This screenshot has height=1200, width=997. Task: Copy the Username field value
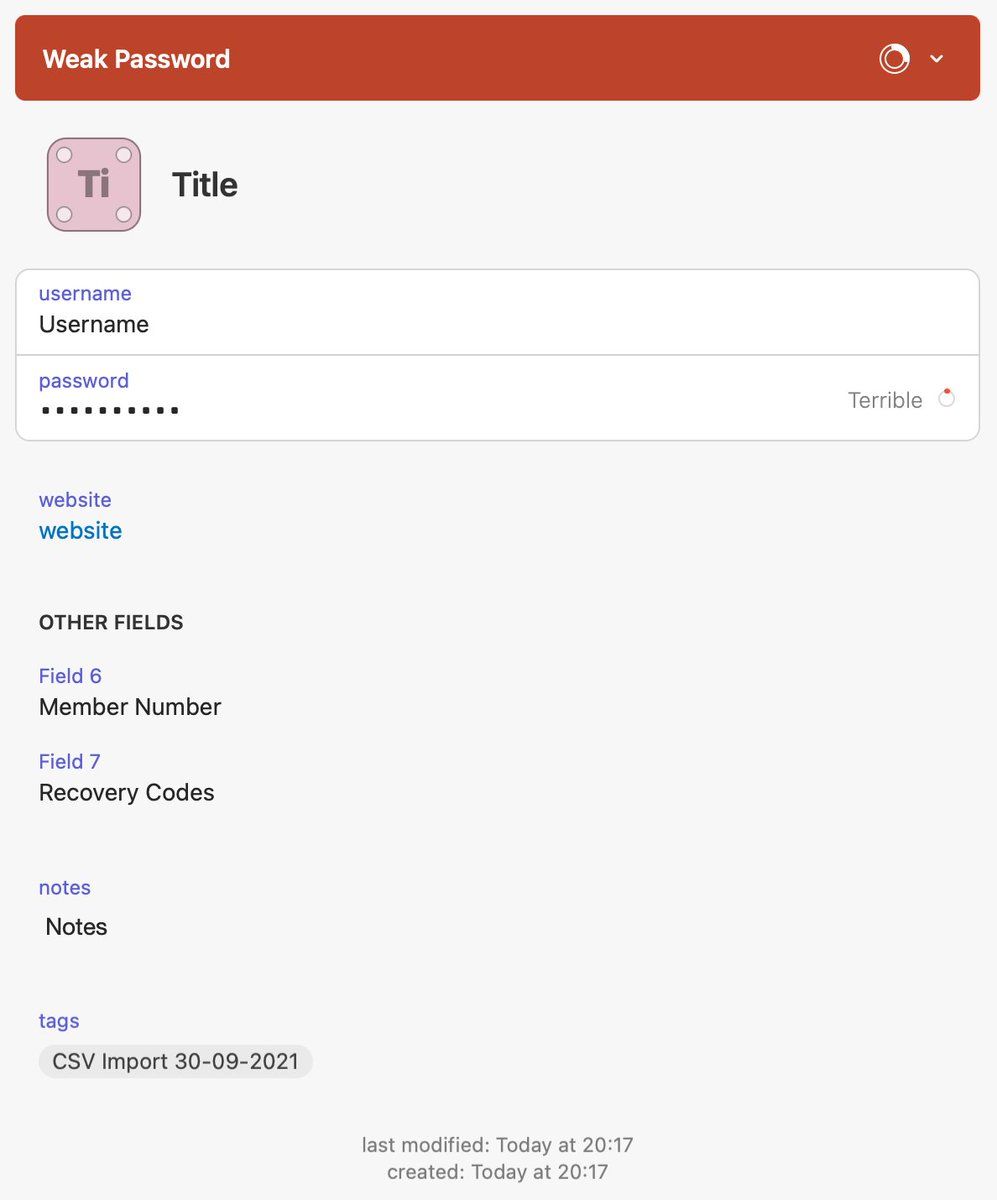tap(94, 324)
